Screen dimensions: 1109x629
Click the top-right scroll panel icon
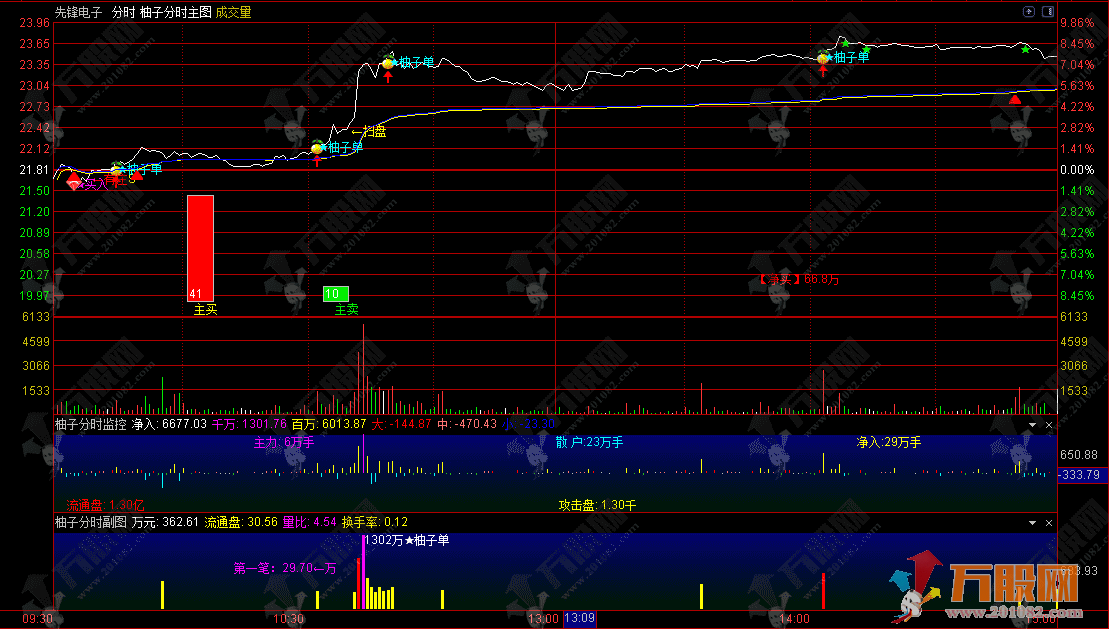point(1047,12)
